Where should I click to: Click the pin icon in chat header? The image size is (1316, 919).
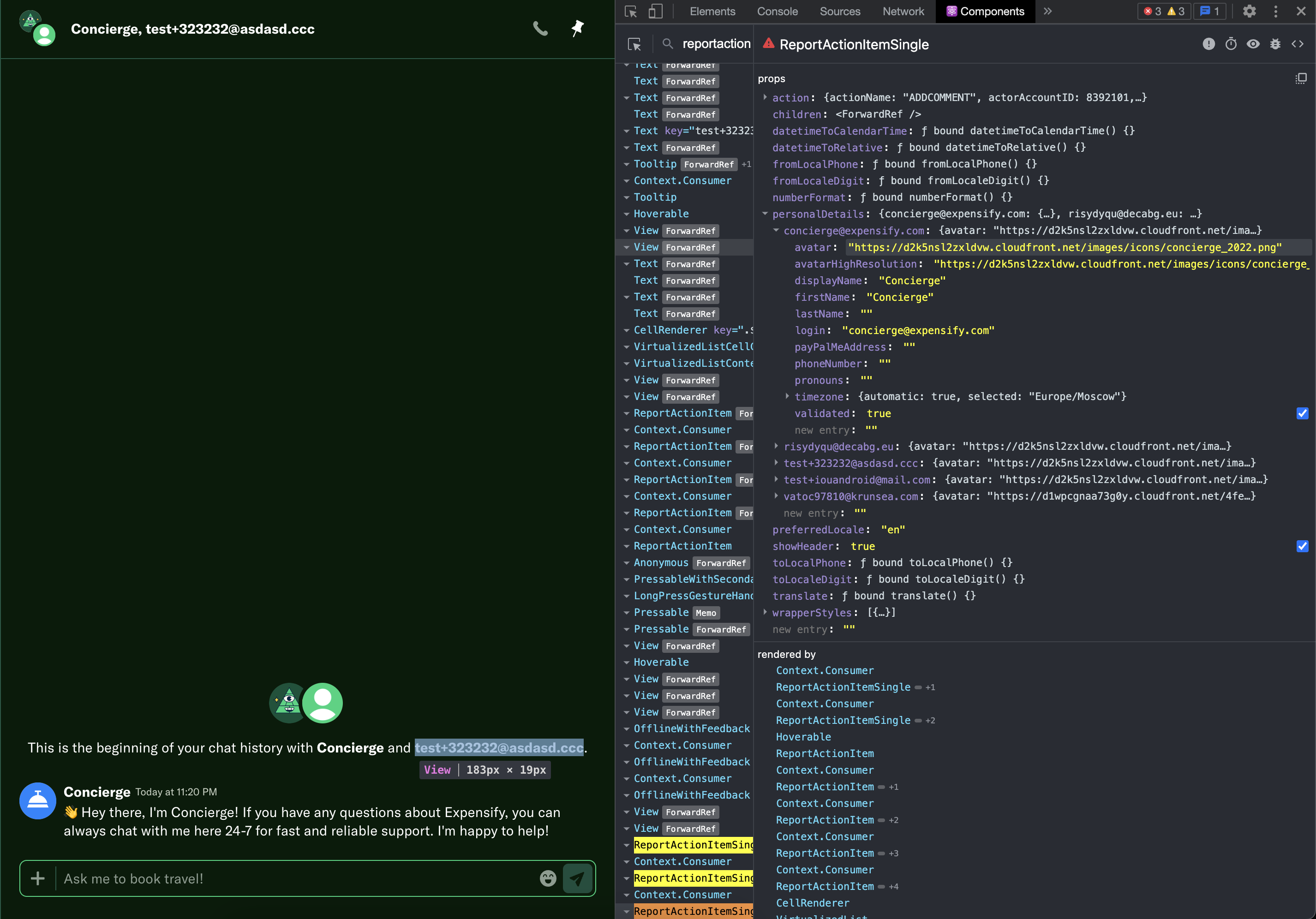(x=577, y=29)
